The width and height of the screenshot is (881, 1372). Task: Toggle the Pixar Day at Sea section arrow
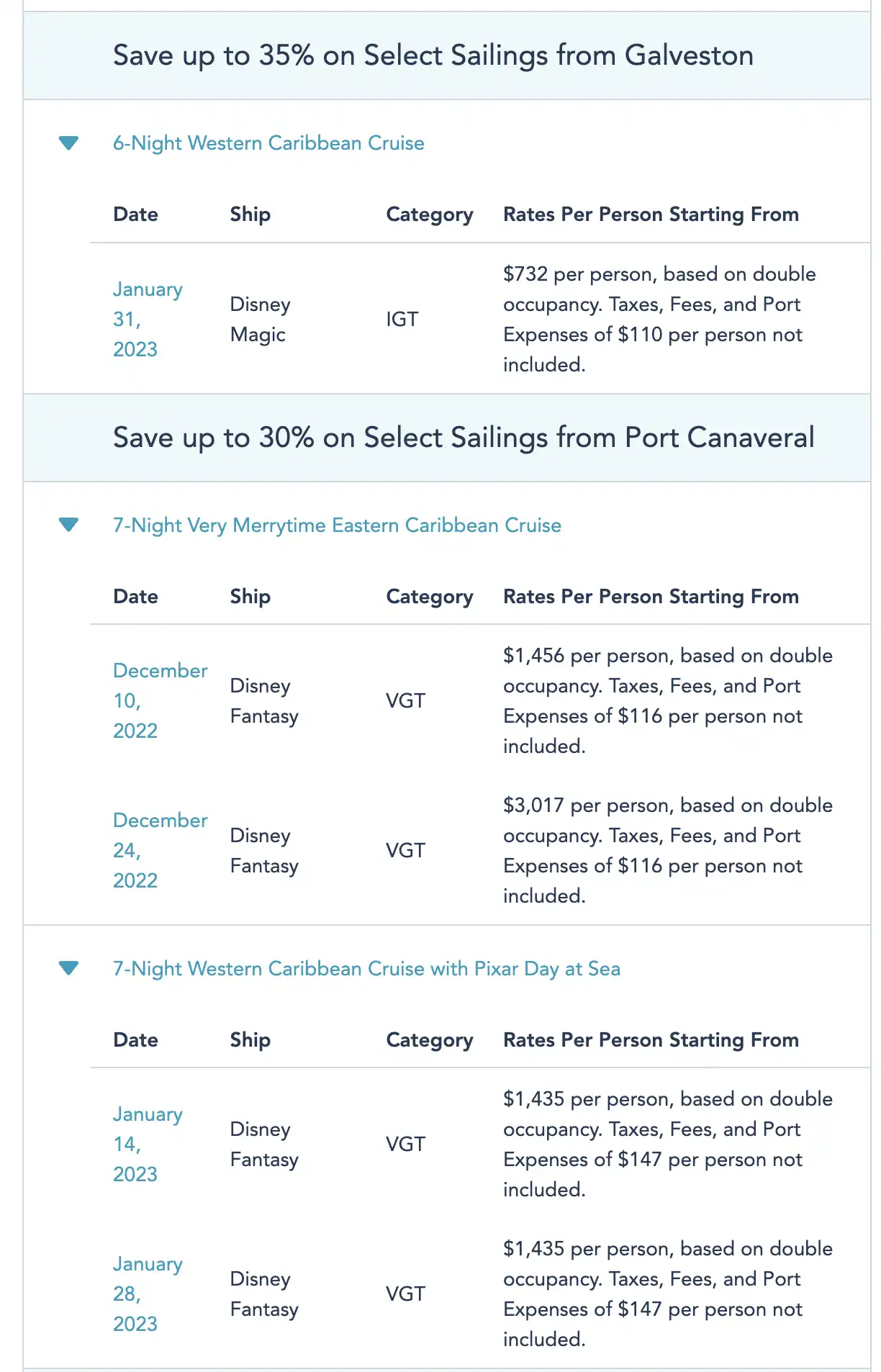click(68, 968)
